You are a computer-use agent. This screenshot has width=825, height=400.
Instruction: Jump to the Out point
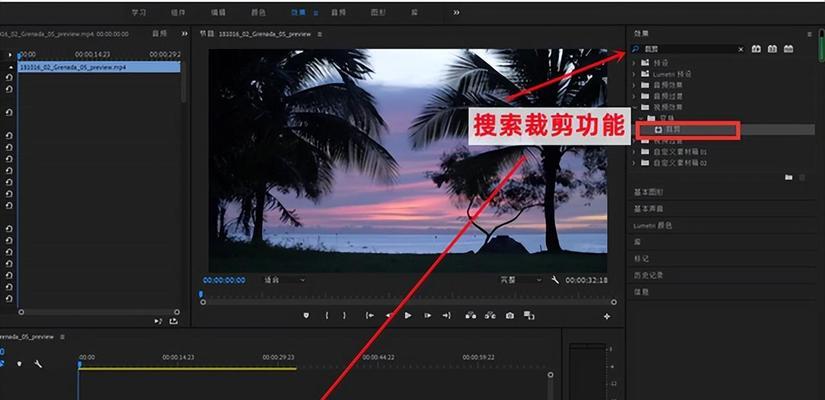(447, 315)
